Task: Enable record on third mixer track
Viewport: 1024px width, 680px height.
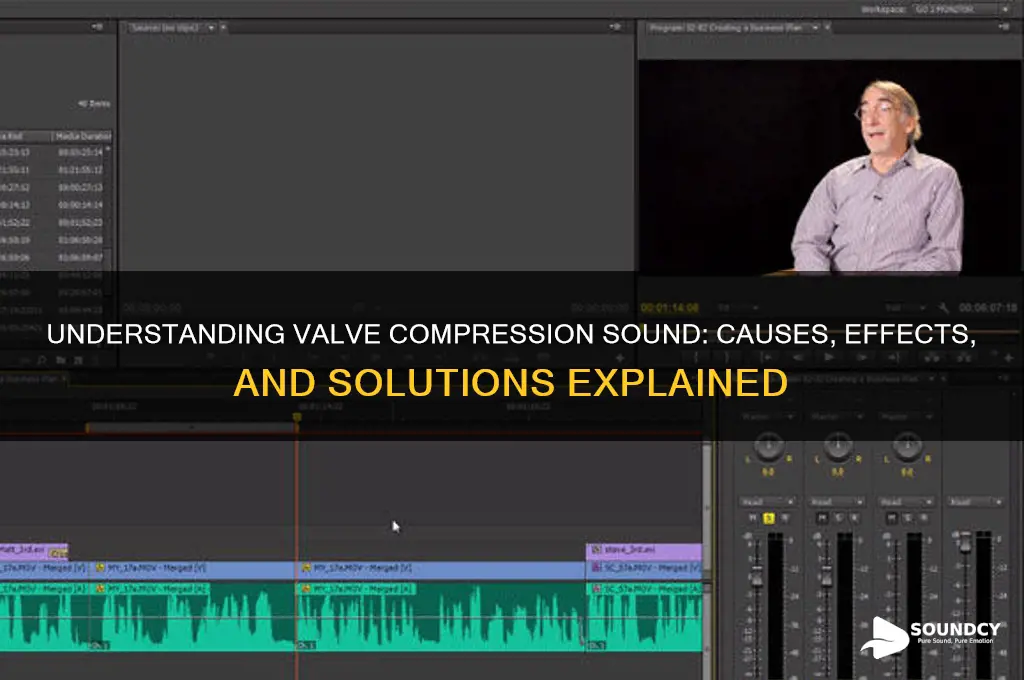Action: coord(924,518)
